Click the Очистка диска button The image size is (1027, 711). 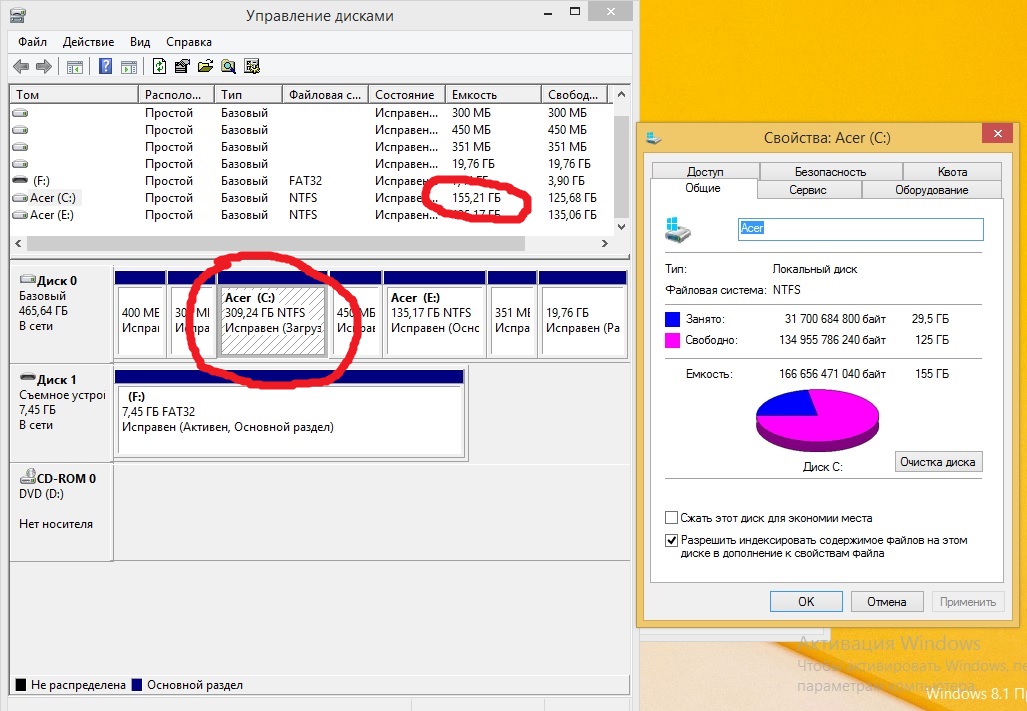point(938,462)
